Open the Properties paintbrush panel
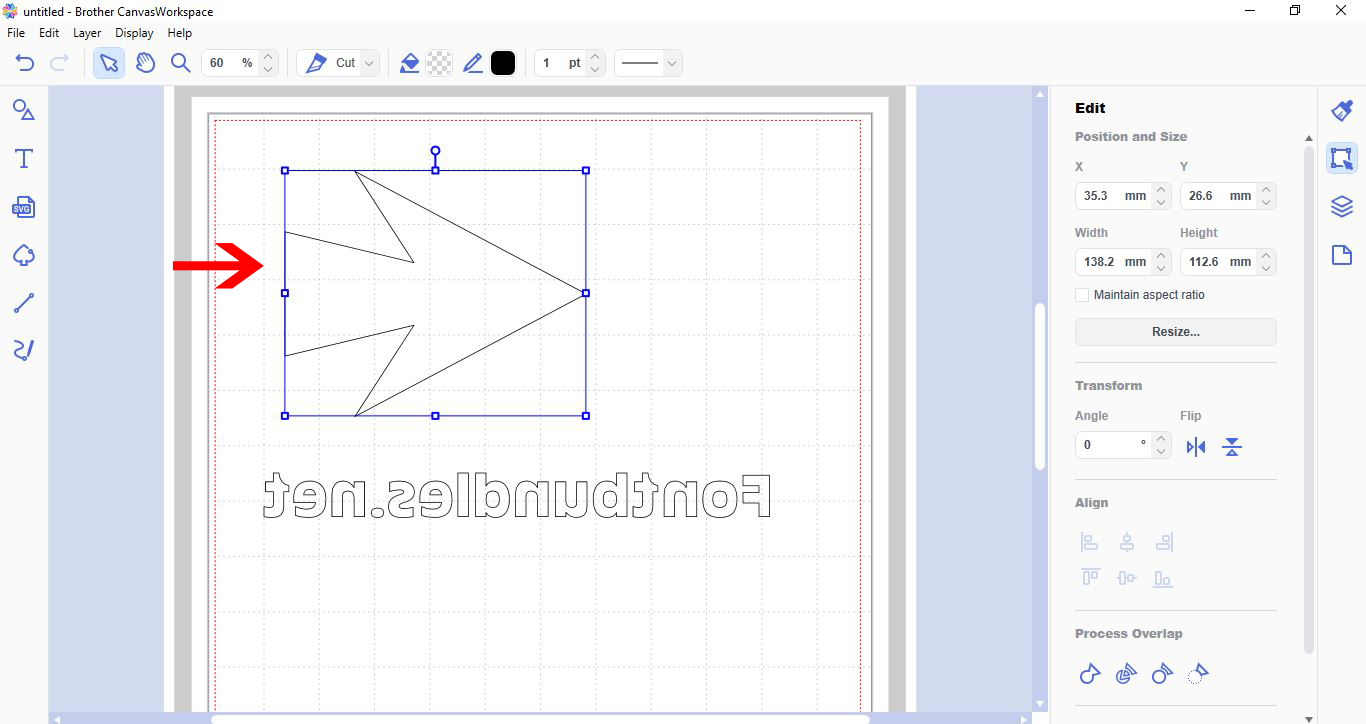 tap(1342, 110)
